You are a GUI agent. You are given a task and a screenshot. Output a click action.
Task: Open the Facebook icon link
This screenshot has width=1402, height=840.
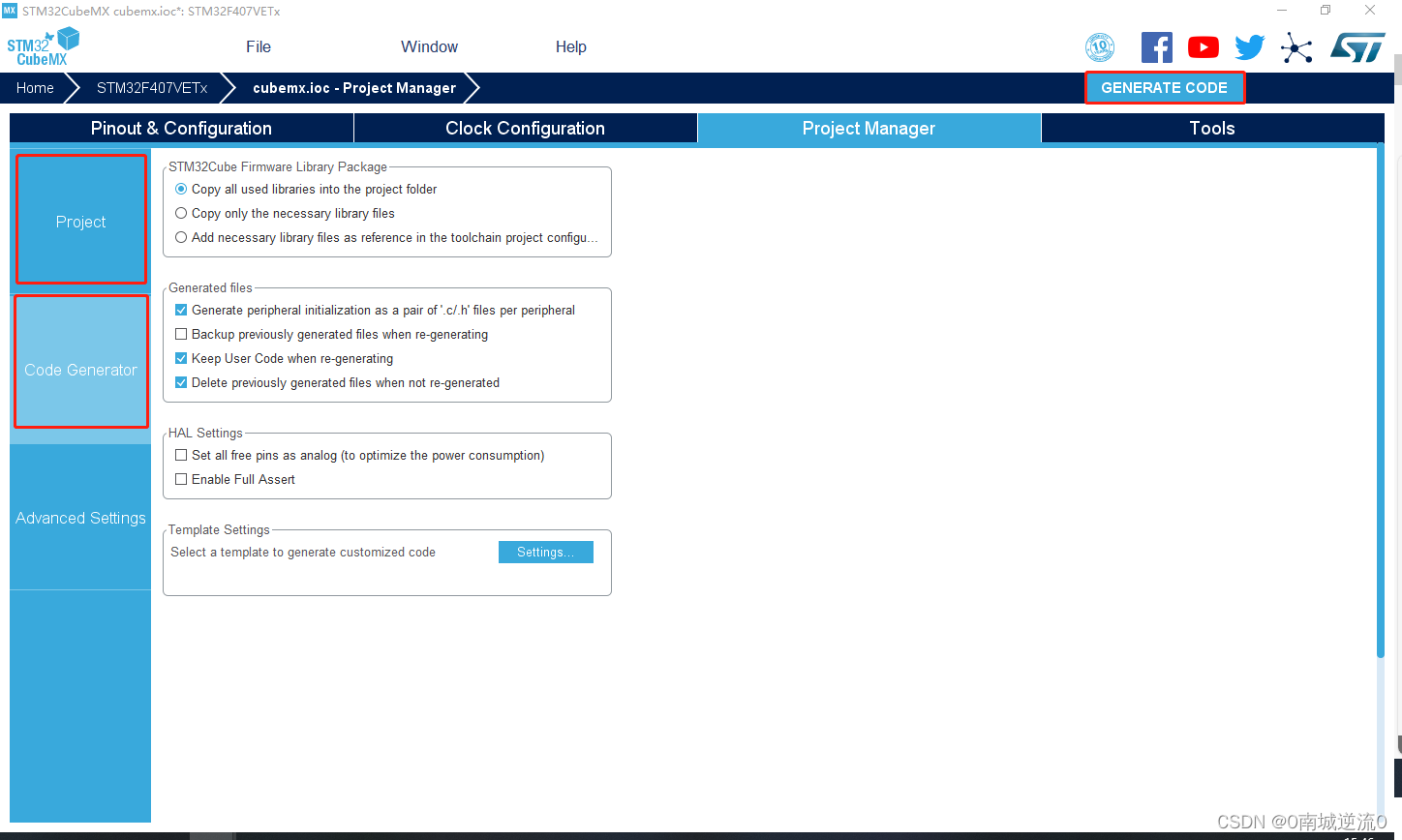click(1156, 47)
